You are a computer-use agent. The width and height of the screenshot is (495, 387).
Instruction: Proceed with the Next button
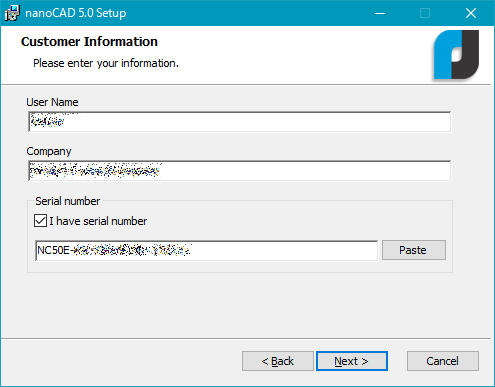point(352,361)
